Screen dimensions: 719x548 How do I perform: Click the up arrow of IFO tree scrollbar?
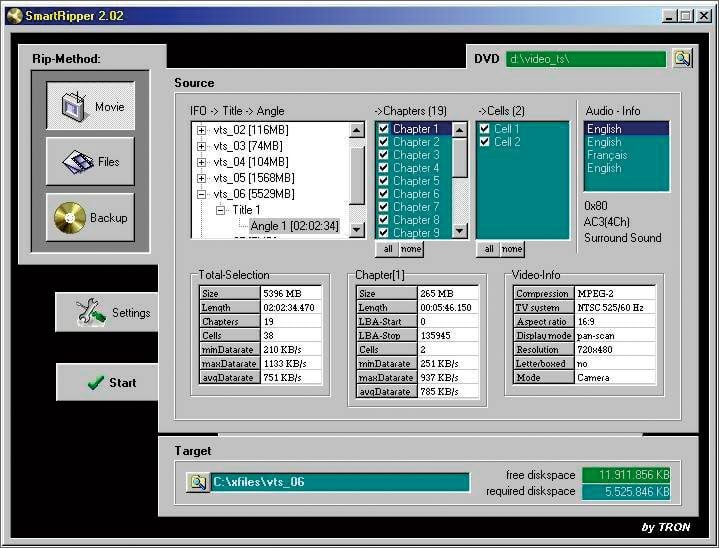[x=357, y=130]
